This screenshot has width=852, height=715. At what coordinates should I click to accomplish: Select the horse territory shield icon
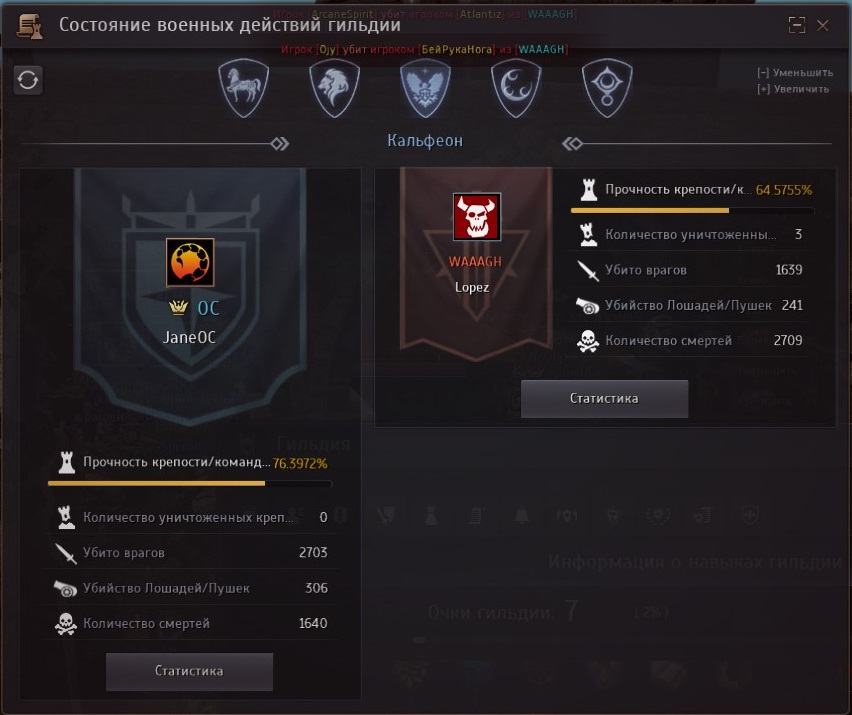tap(243, 89)
